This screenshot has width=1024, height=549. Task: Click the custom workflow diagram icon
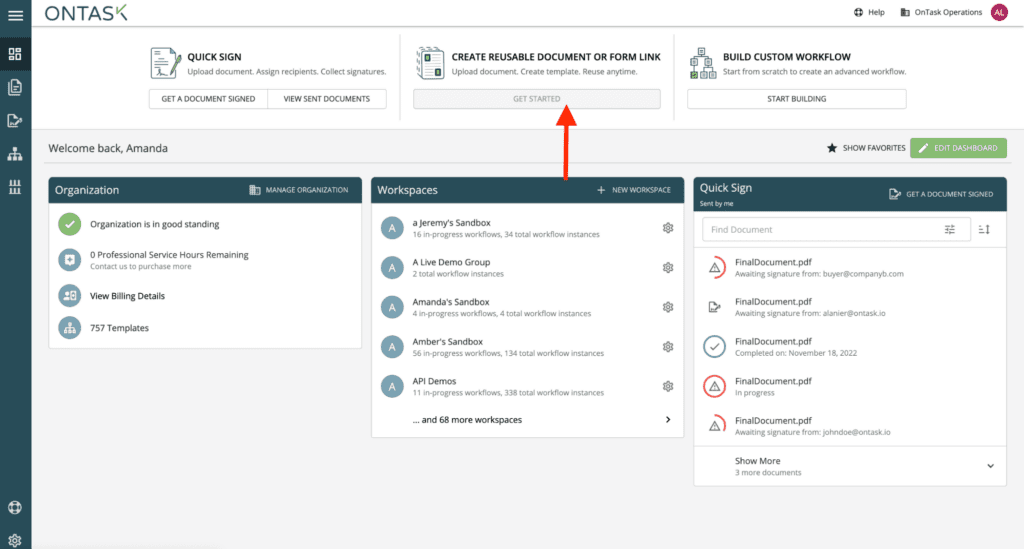(703, 63)
